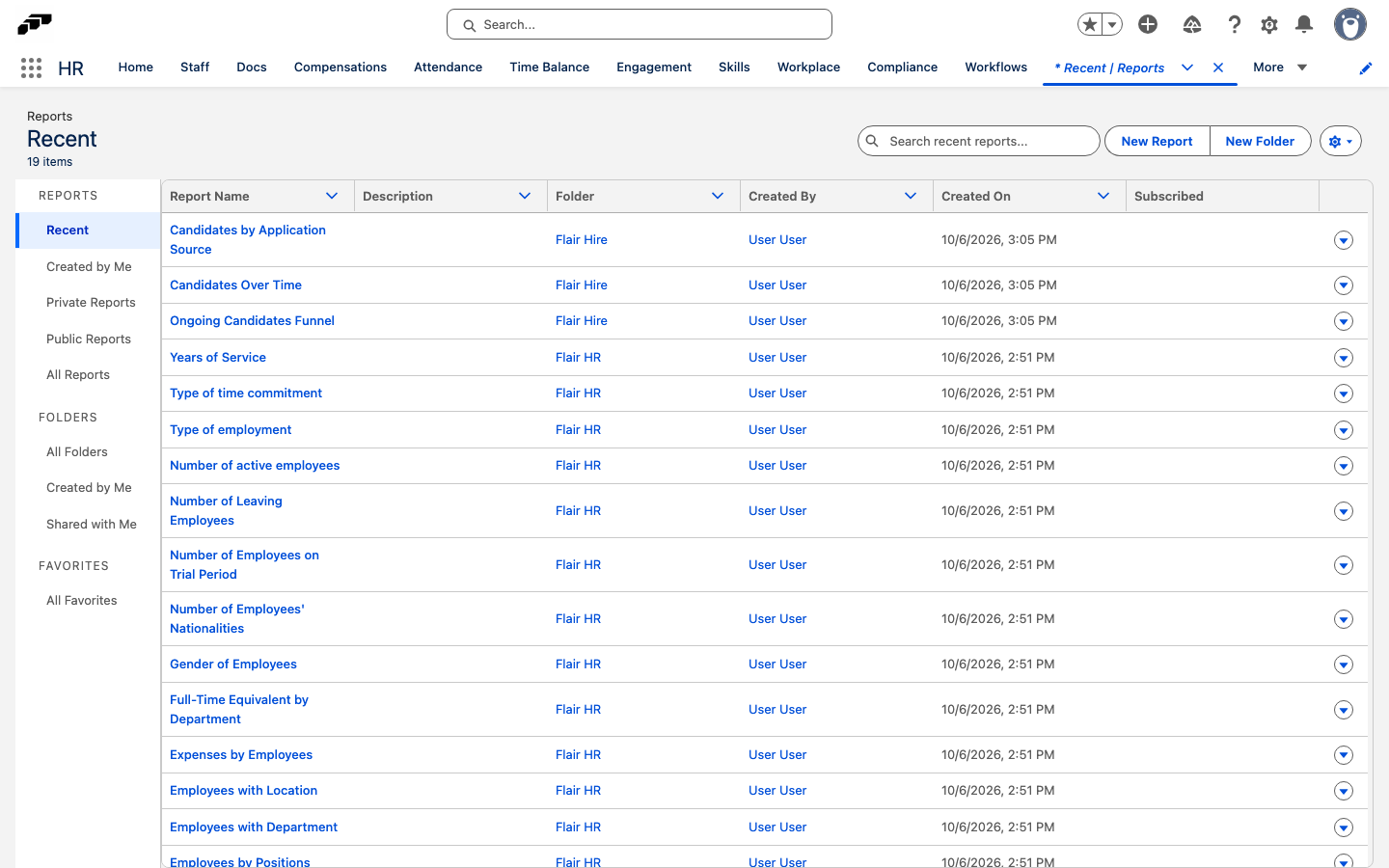Open the row actions for Employees on Trial Period

pos(1344,565)
